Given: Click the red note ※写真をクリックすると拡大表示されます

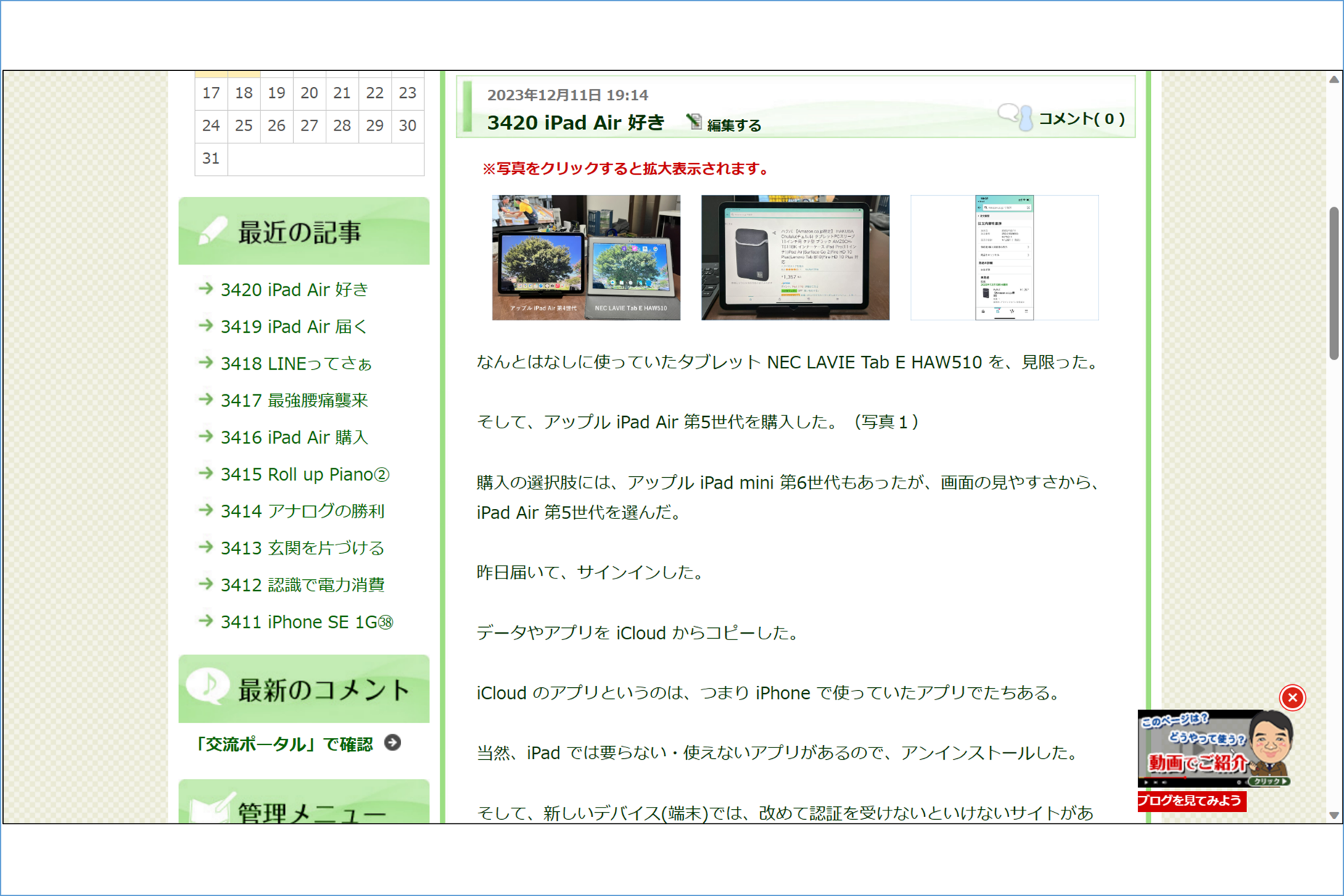Looking at the screenshot, I should click(x=626, y=168).
